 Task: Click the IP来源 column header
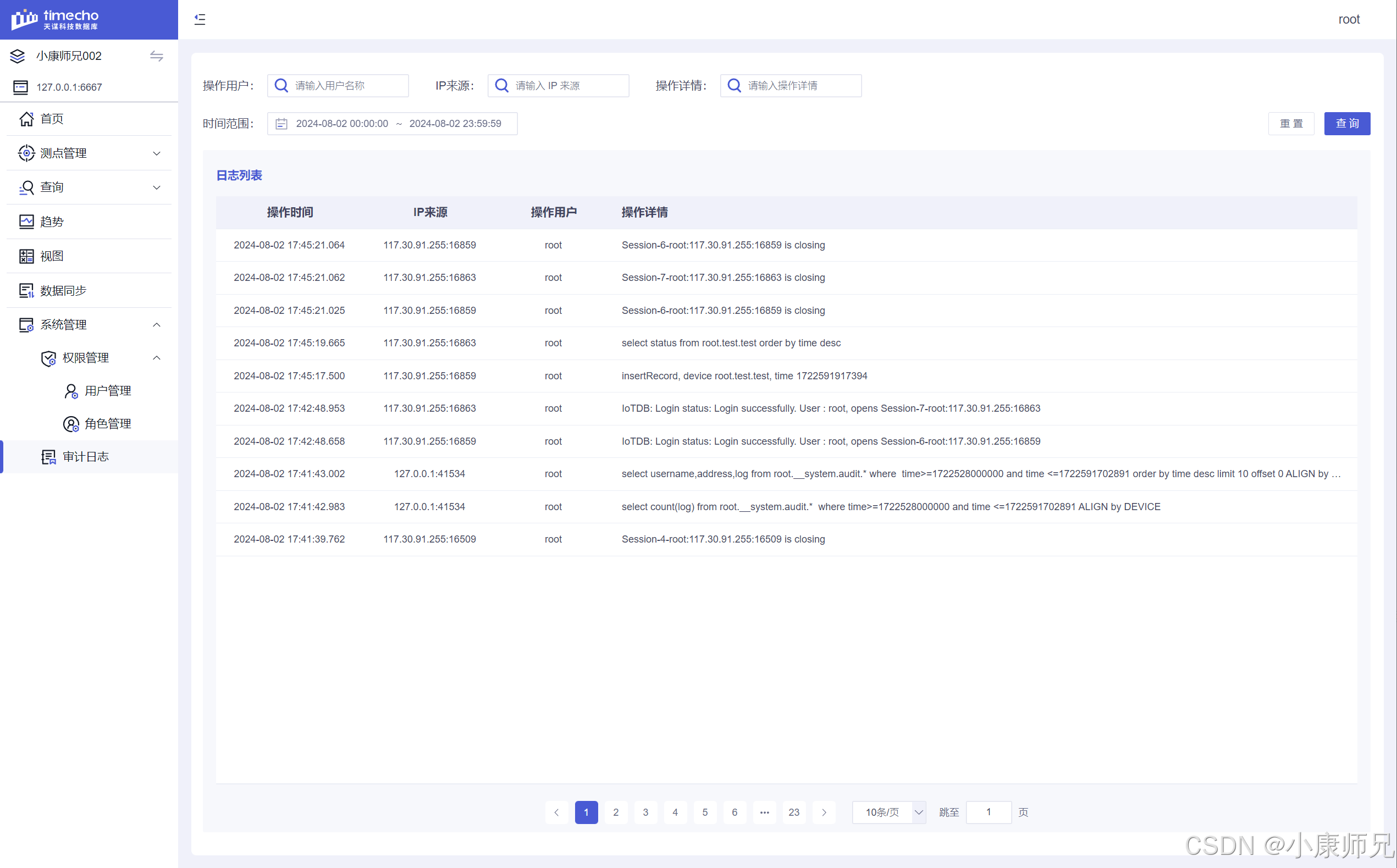(430, 212)
